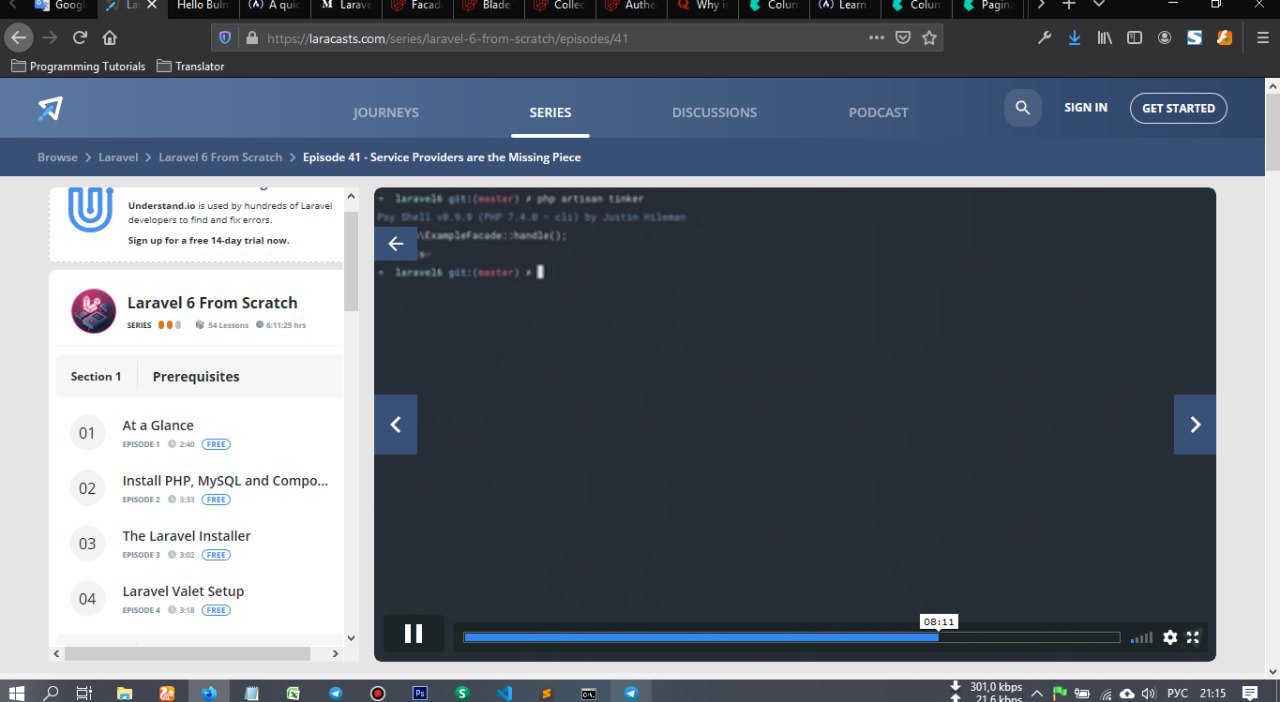Open developer tools wrench icon

point(1044,38)
